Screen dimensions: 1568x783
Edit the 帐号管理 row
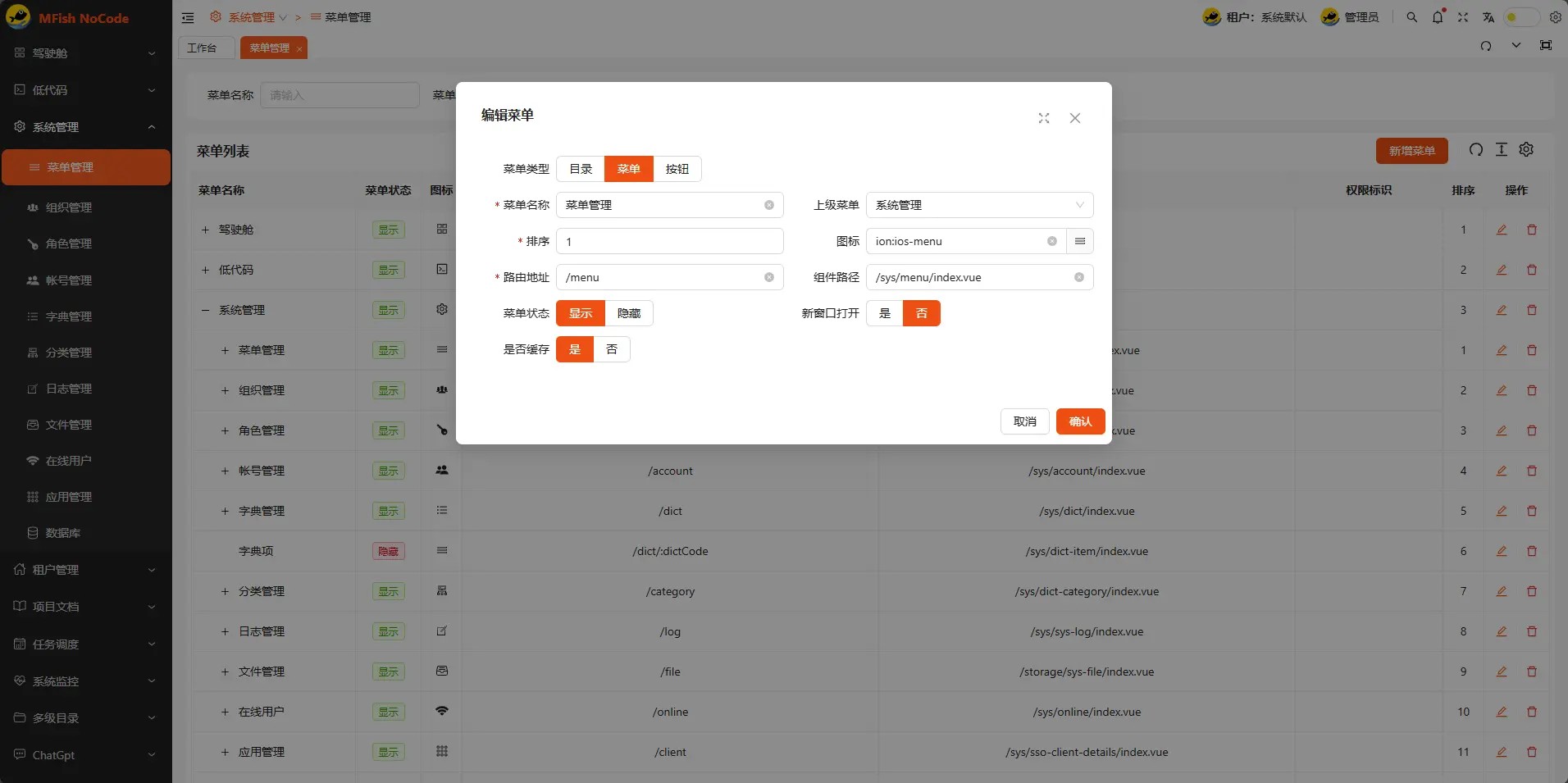tap(1501, 471)
